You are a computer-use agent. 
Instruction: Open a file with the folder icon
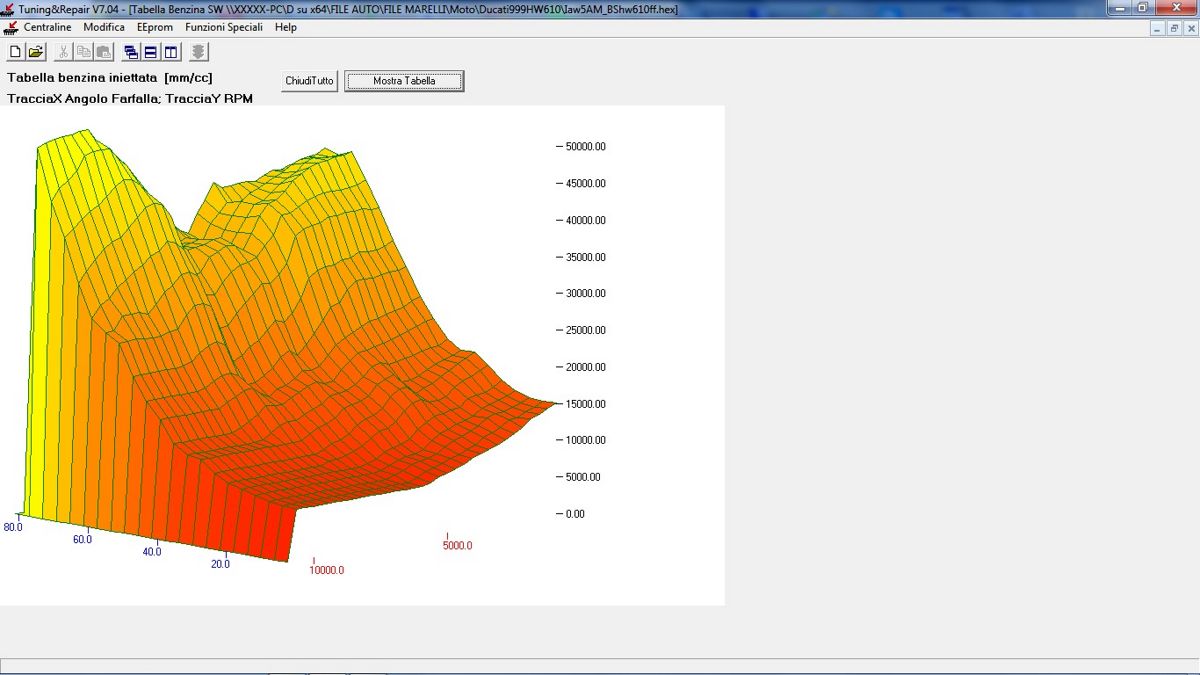point(35,52)
